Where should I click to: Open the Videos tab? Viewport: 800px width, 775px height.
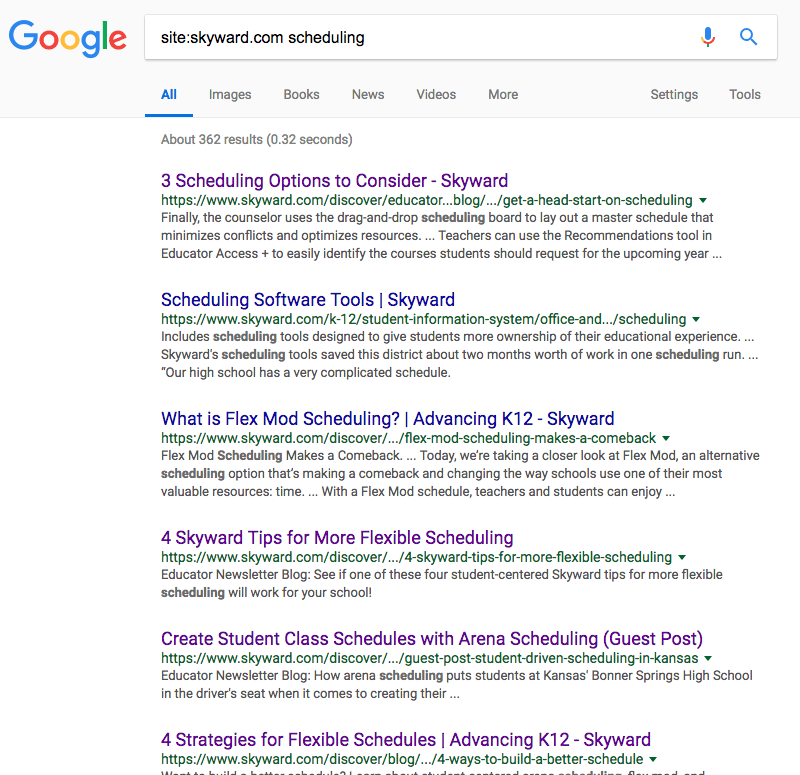[x=436, y=94]
